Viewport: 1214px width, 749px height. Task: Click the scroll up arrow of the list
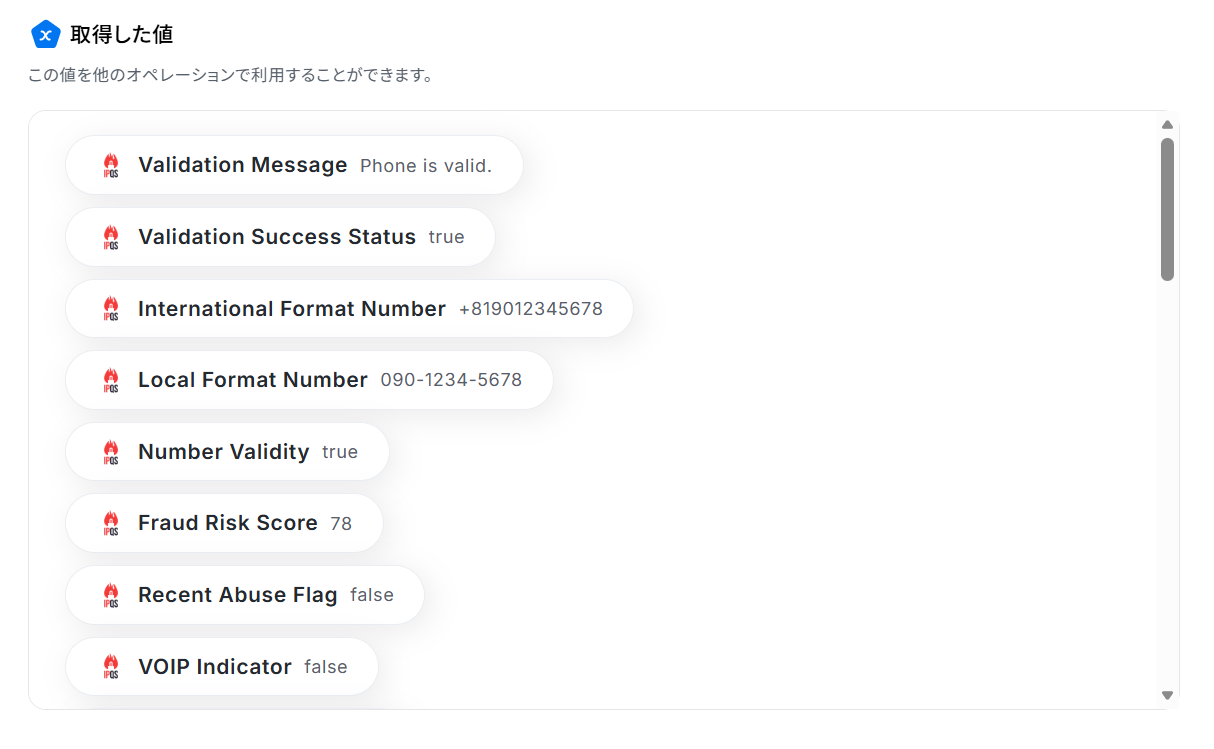(1167, 125)
